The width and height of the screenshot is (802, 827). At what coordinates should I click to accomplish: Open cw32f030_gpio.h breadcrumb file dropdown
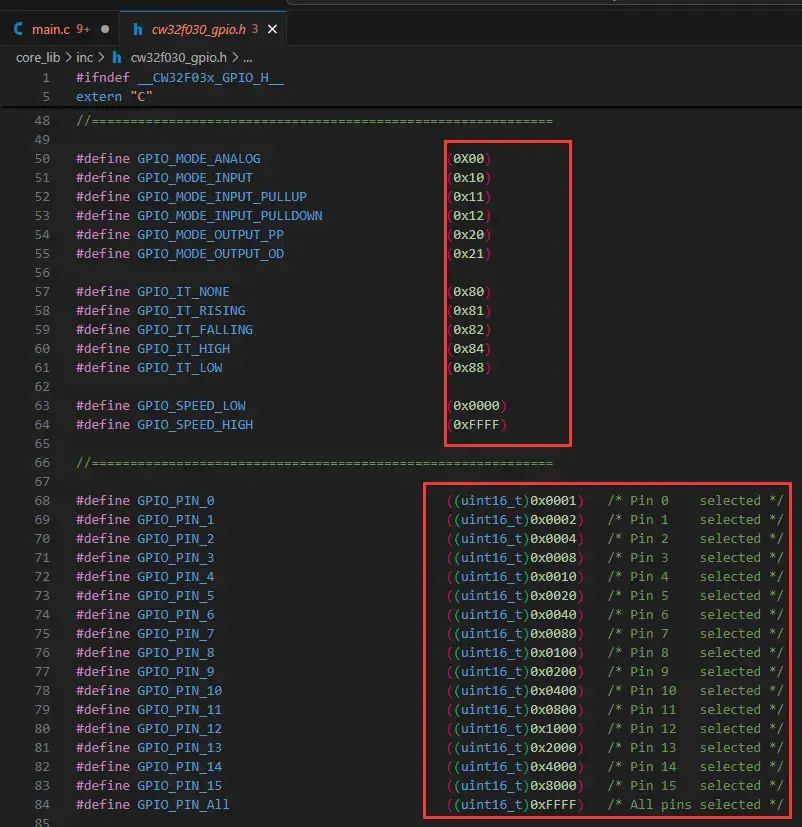tap(177, 58)
